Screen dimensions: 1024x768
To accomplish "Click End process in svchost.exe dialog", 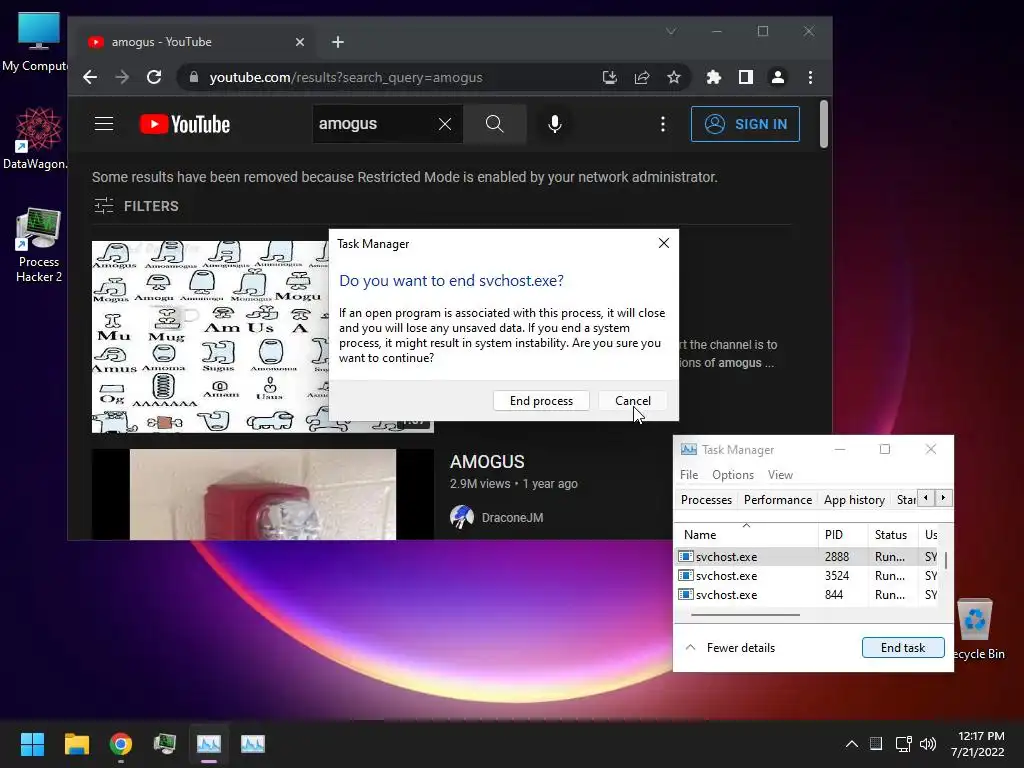I will click(541, 400).
